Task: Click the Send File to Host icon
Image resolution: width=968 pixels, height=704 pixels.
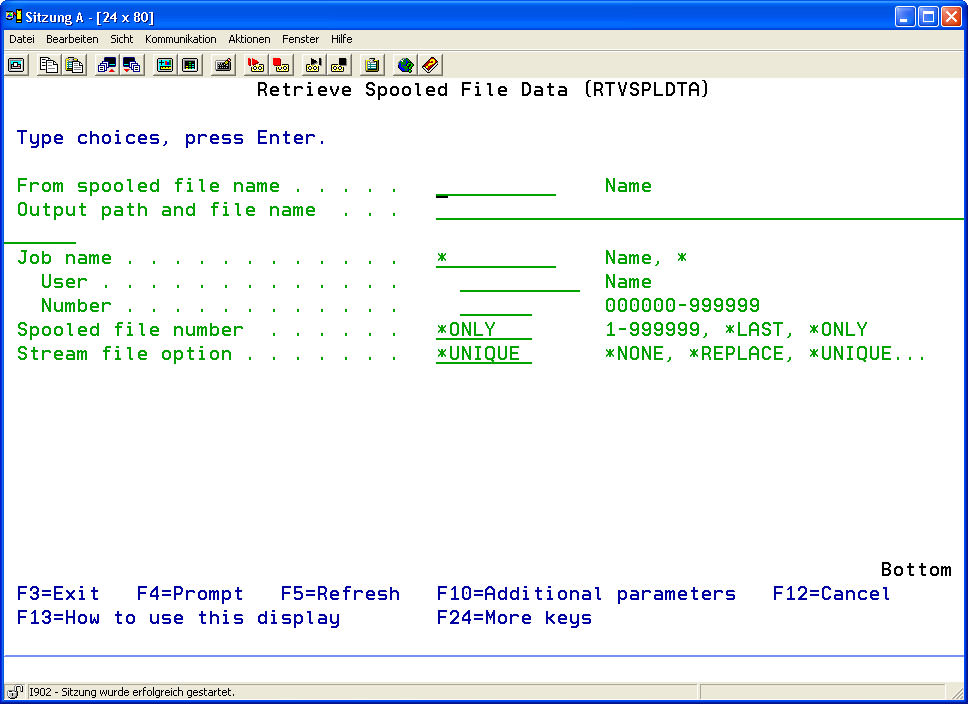Action: coord(107,65)
